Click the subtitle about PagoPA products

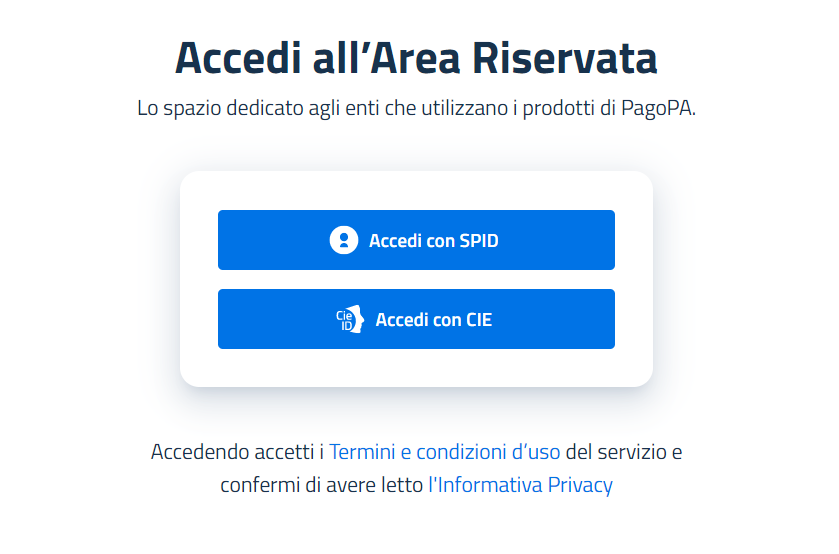pyautogui.click(x=416, y=108)
